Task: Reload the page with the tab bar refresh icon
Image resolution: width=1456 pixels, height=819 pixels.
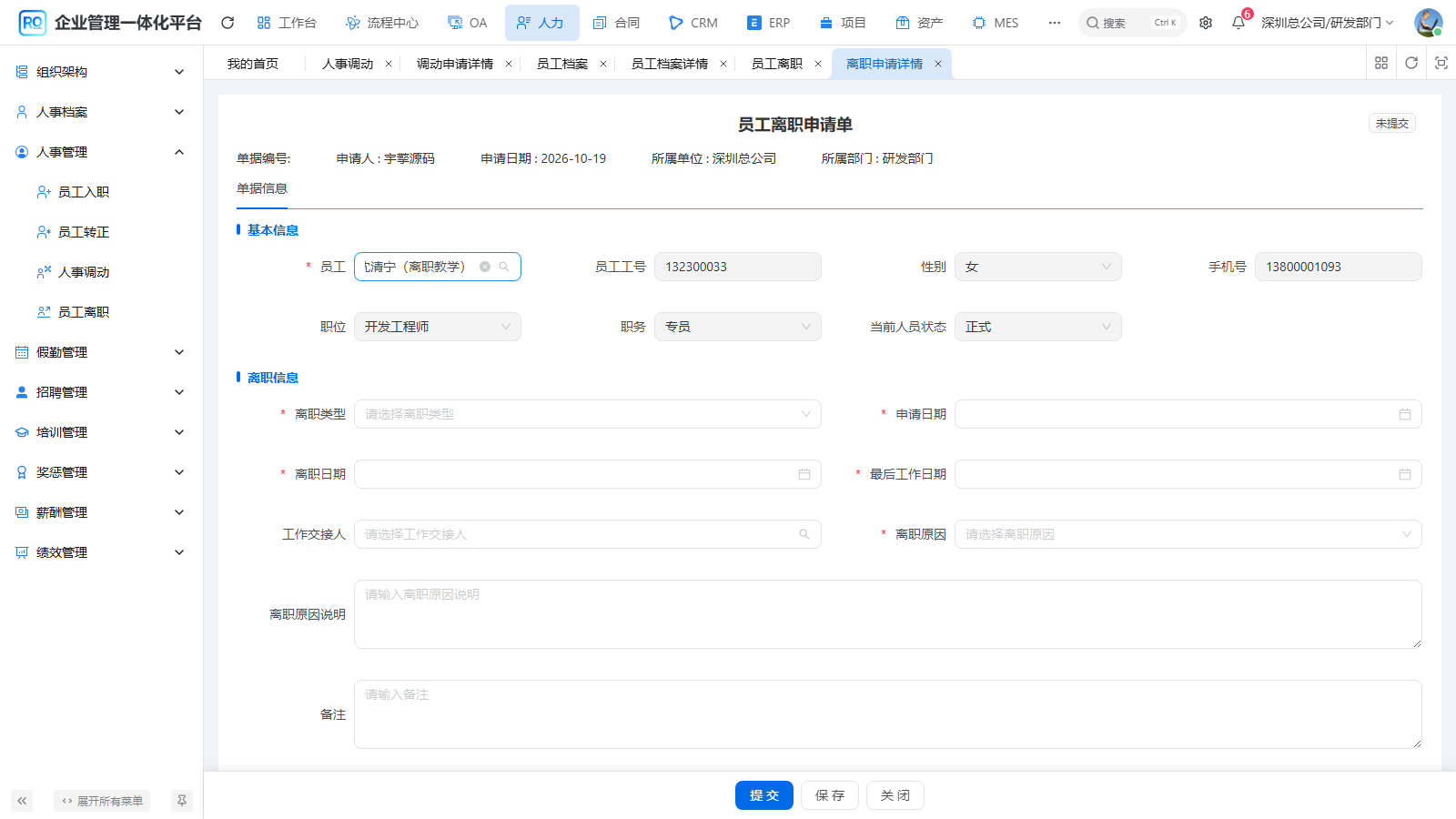Action: [1411, 63]
